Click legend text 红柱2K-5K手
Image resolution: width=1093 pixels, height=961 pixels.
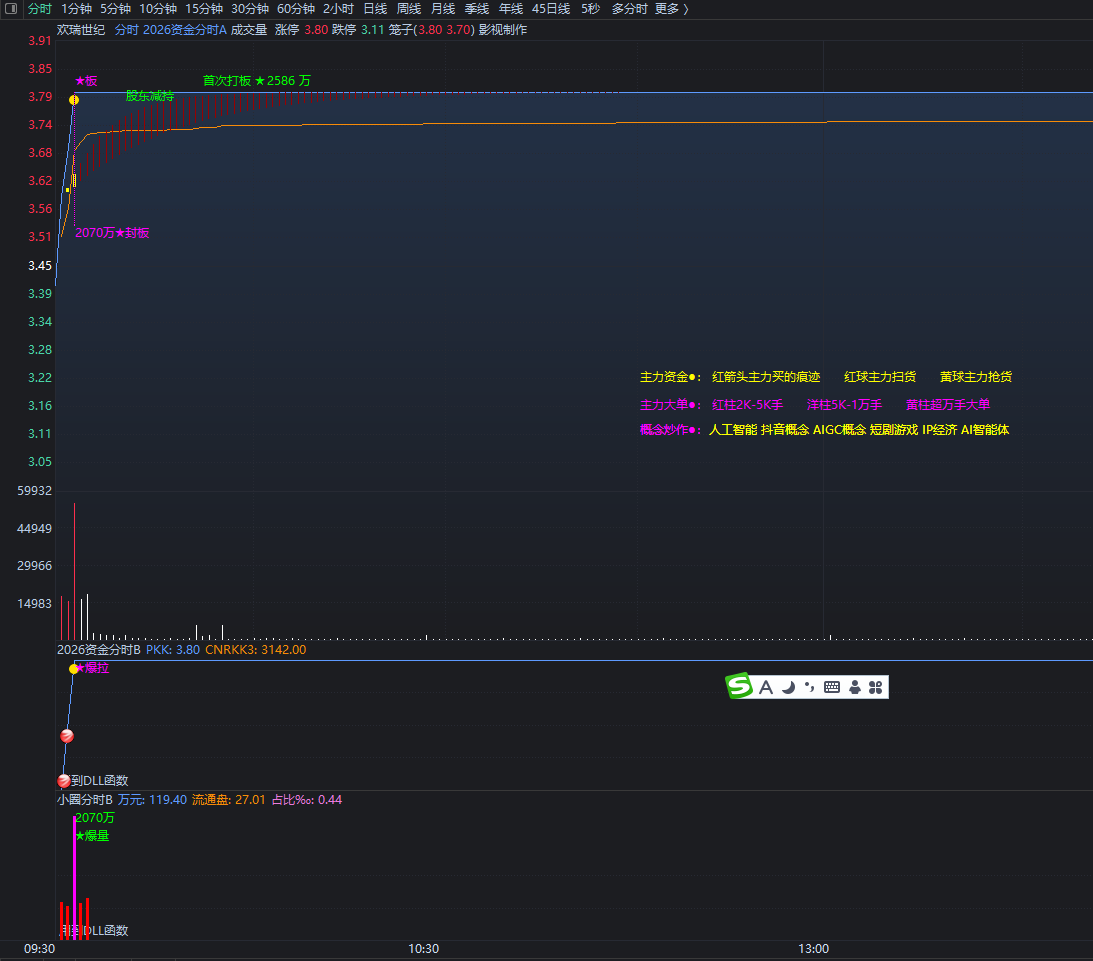[747, 405]
